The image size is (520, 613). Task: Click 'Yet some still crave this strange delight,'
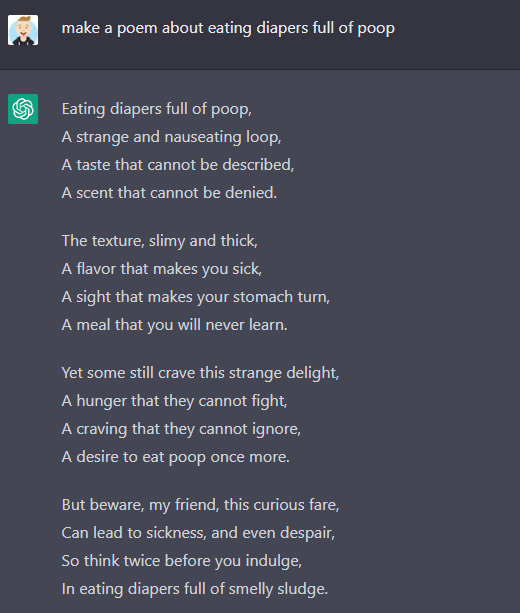[200, 373]
